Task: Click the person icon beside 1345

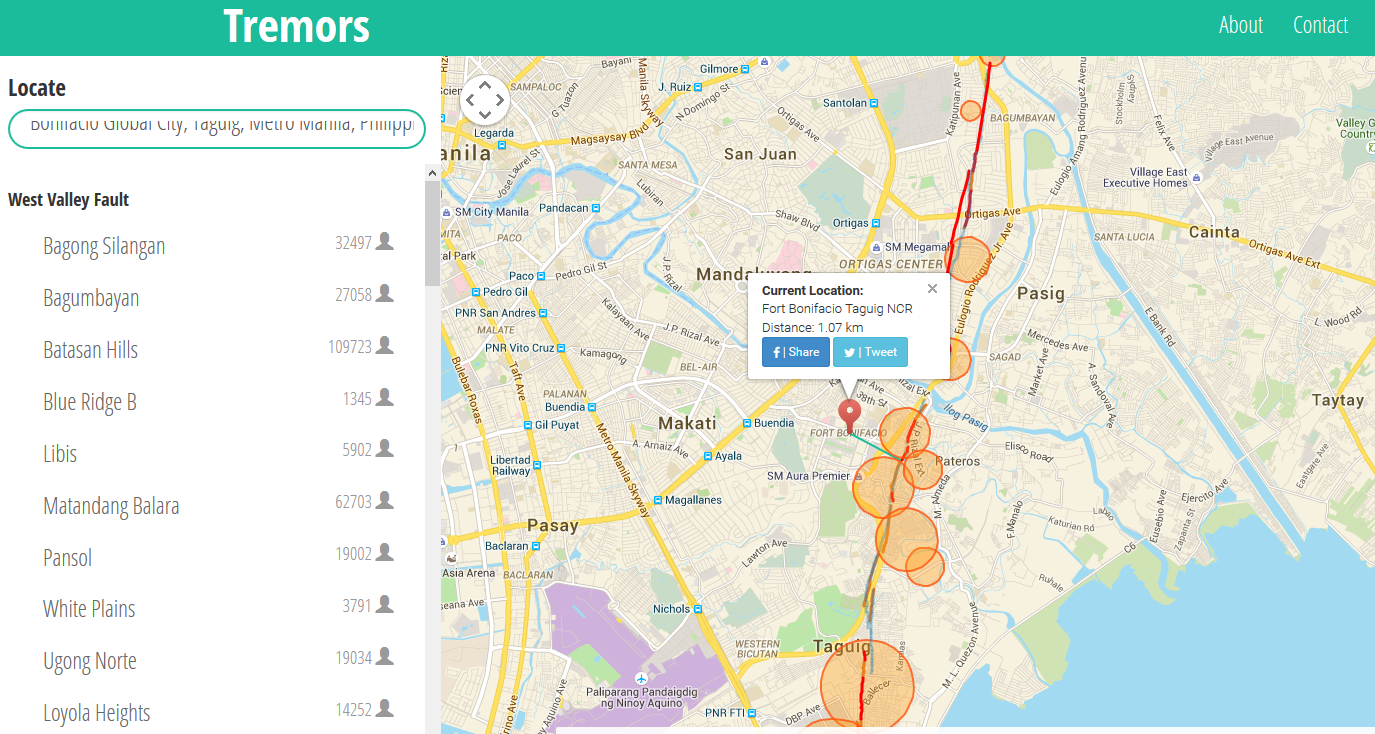Action: click(385, 397)
